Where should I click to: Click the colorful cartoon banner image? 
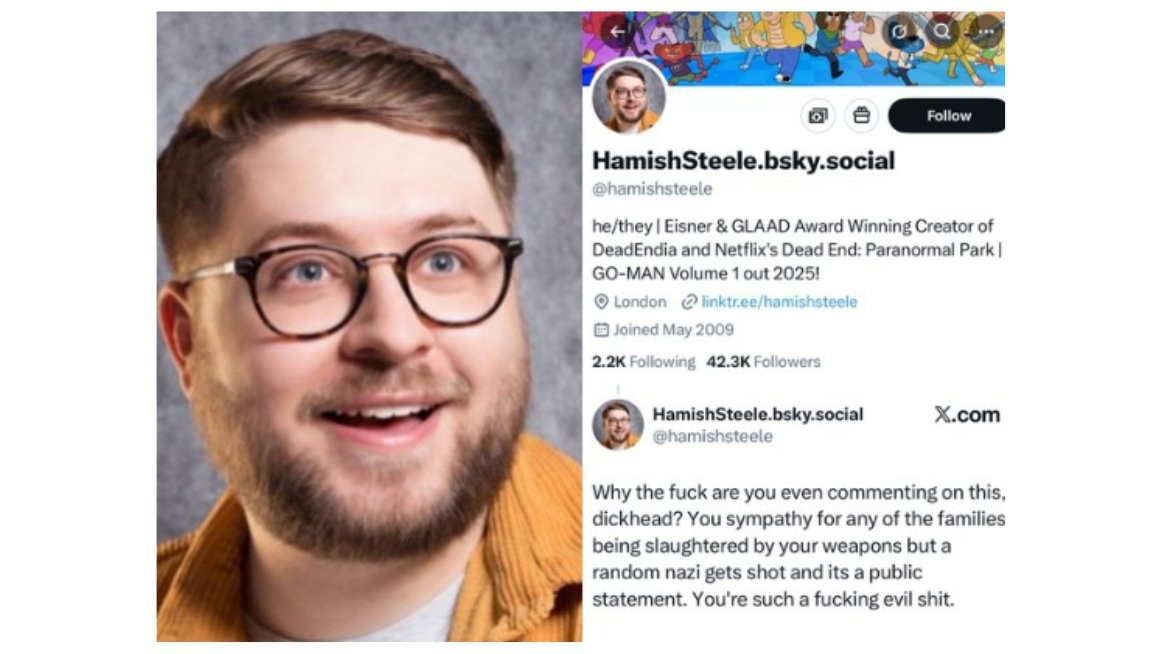coord(794,48)
